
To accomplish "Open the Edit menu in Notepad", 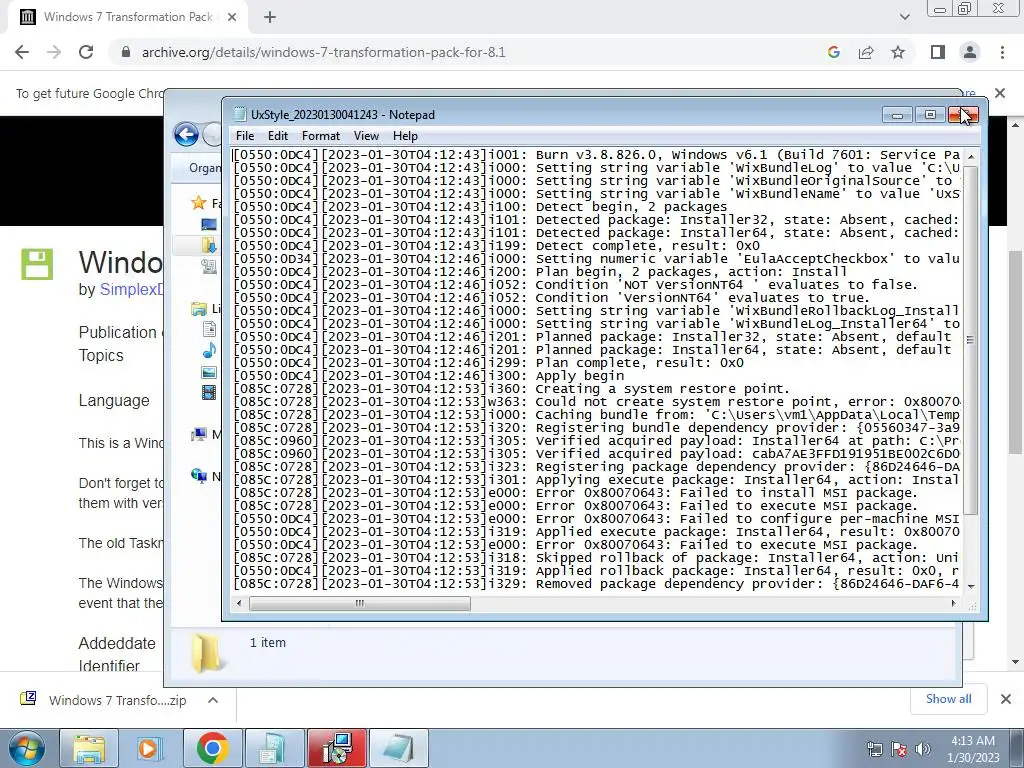I will 278,136.
